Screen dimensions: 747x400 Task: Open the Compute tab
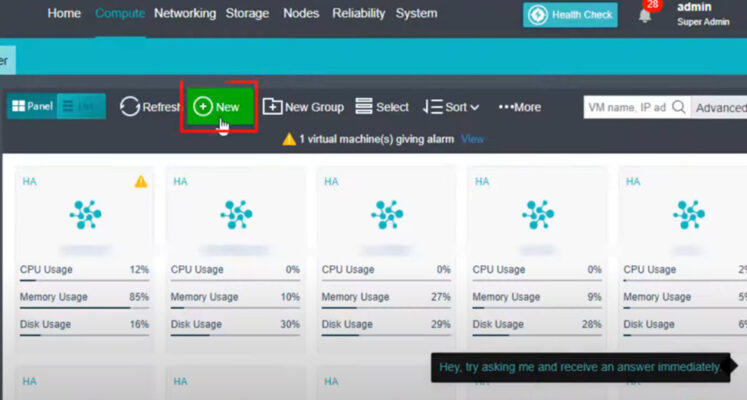click(x=120, y=13)
